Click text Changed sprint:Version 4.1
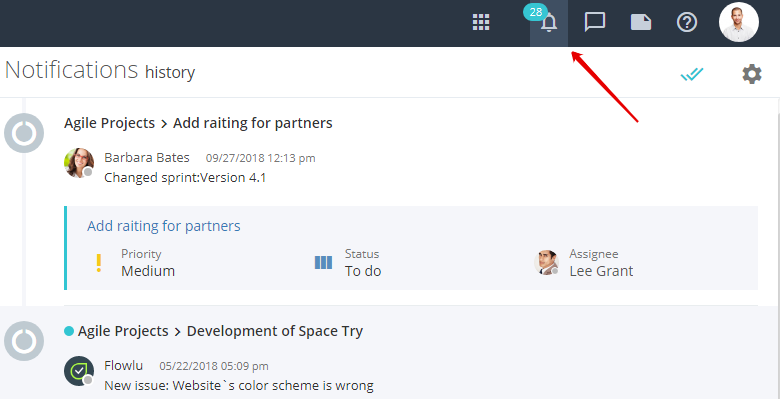Image resolution: width=780 pixels, height=399 pixels. [x=185, y=178]
